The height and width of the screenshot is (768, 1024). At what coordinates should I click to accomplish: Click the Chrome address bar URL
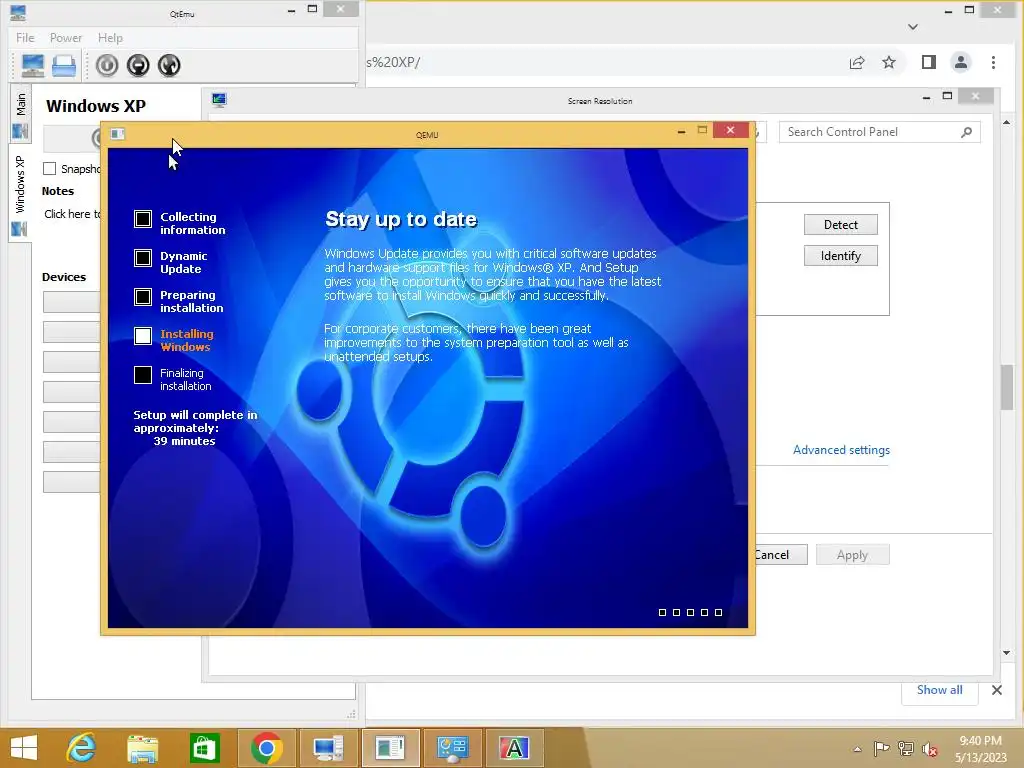point(393,63)
